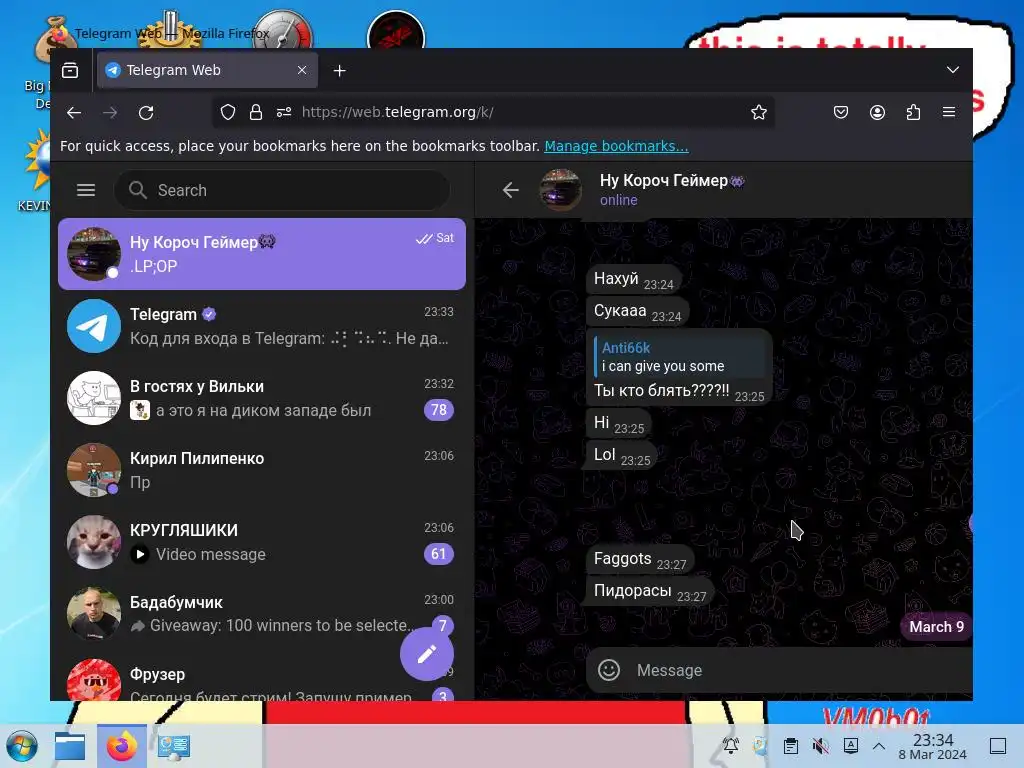Open the emoji picker smiley
1024x768 pixels.
(x=609, y=670)
